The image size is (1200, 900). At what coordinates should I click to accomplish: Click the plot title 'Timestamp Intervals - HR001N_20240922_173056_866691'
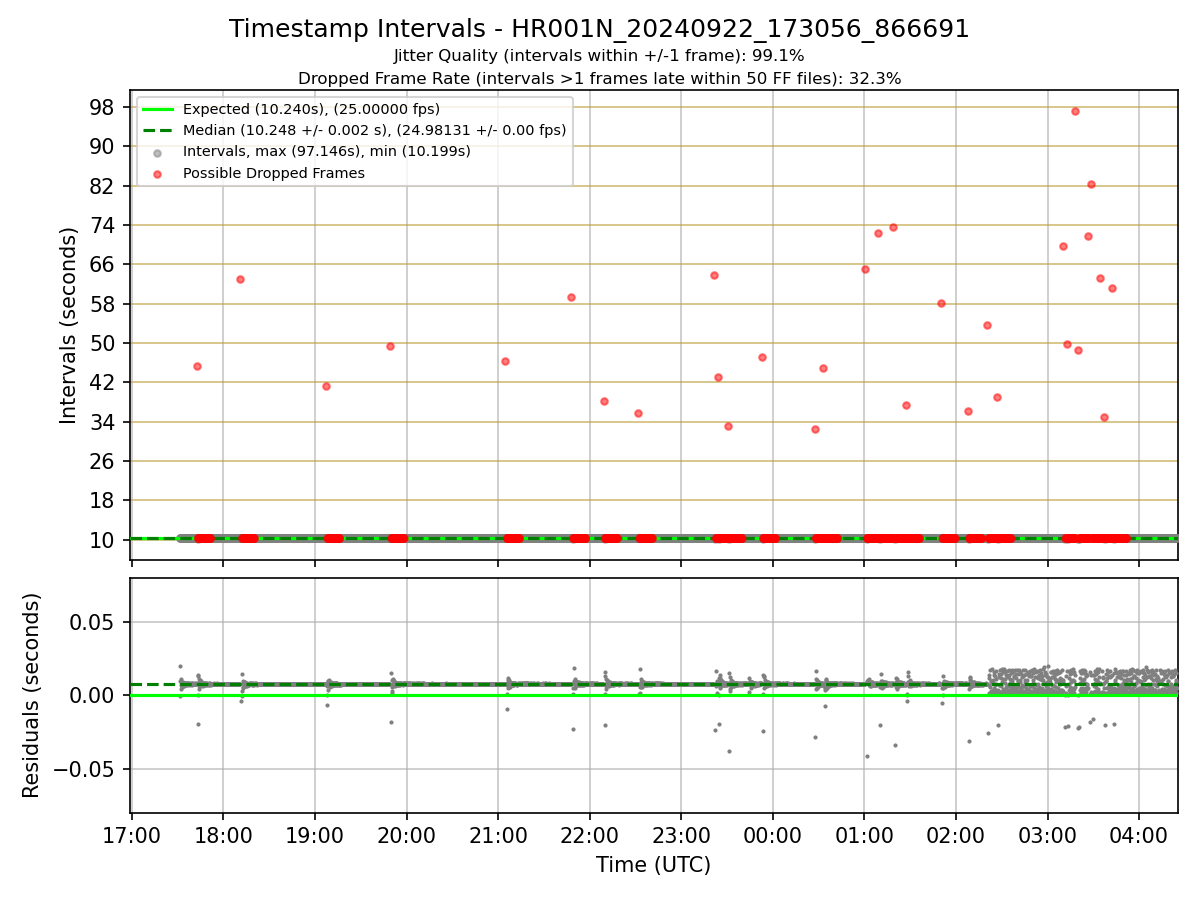pos(599,29)
